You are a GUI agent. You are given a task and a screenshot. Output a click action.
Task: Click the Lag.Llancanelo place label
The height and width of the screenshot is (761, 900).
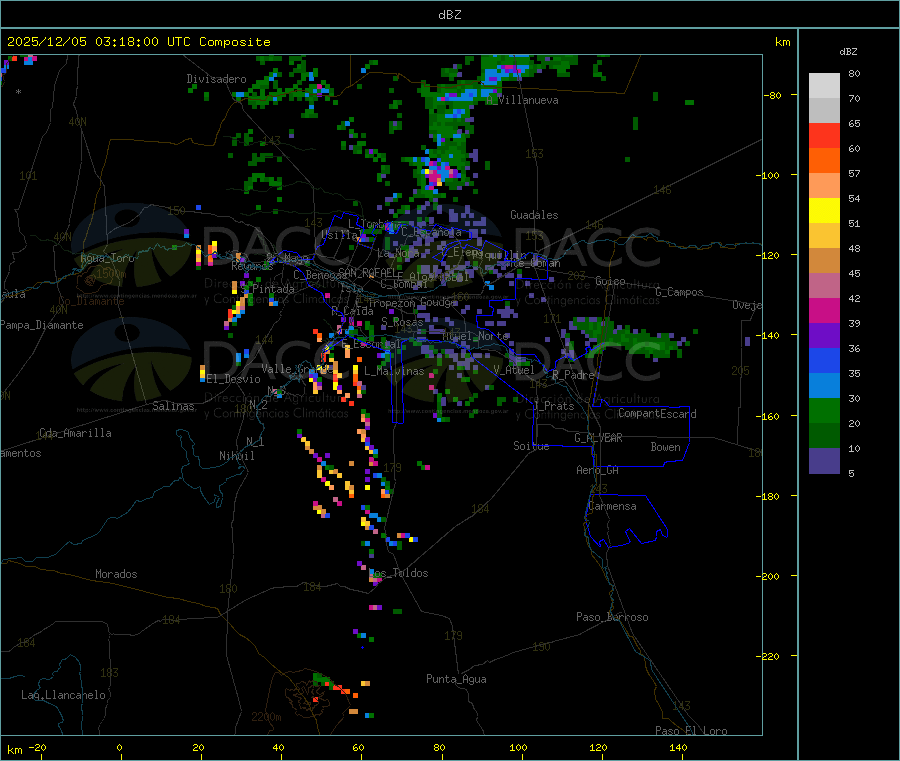click(x=63, y=696)
